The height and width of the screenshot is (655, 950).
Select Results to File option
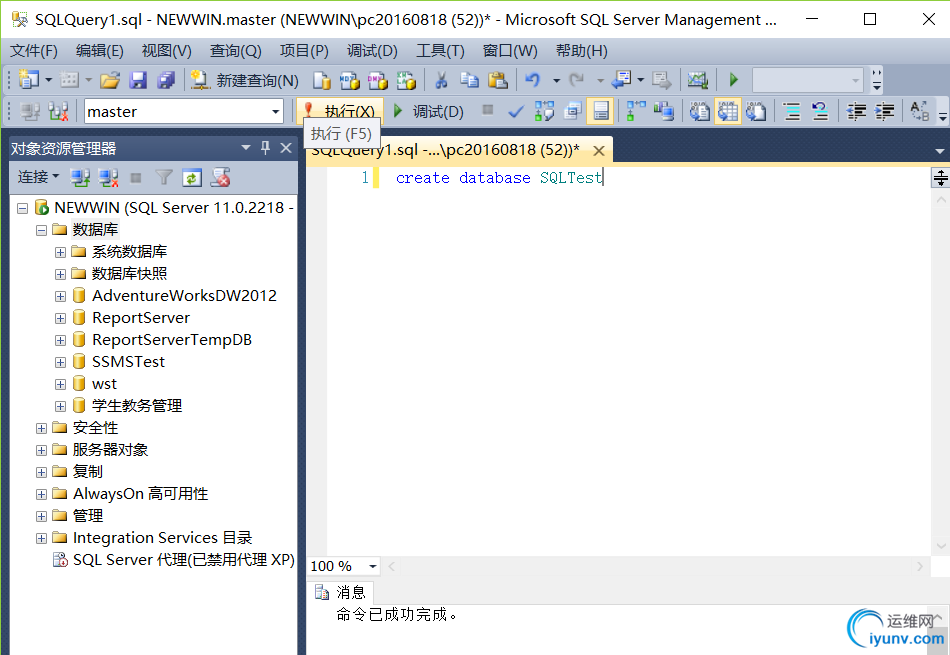756,111
